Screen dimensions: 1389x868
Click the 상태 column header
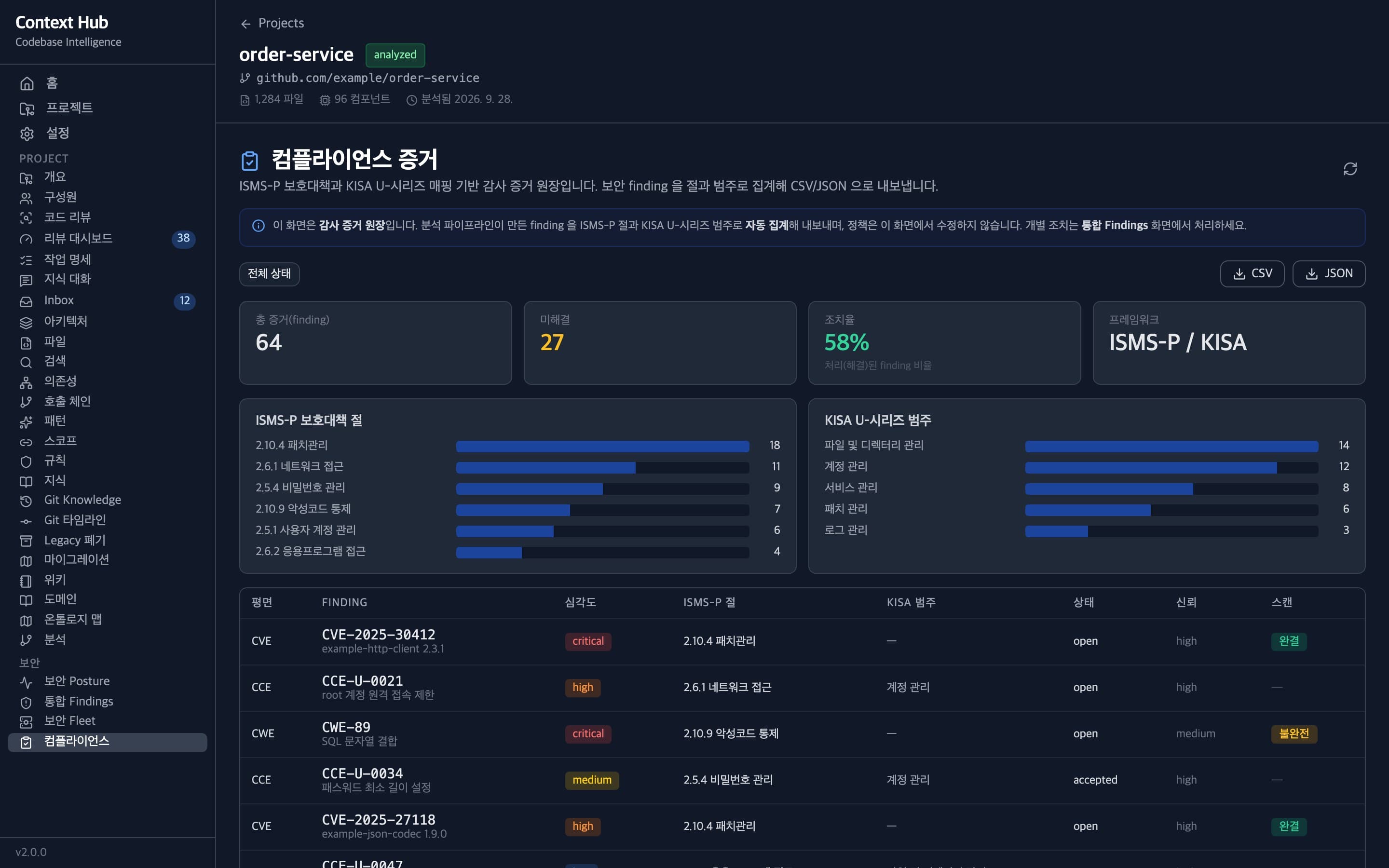coord(1083,602)
